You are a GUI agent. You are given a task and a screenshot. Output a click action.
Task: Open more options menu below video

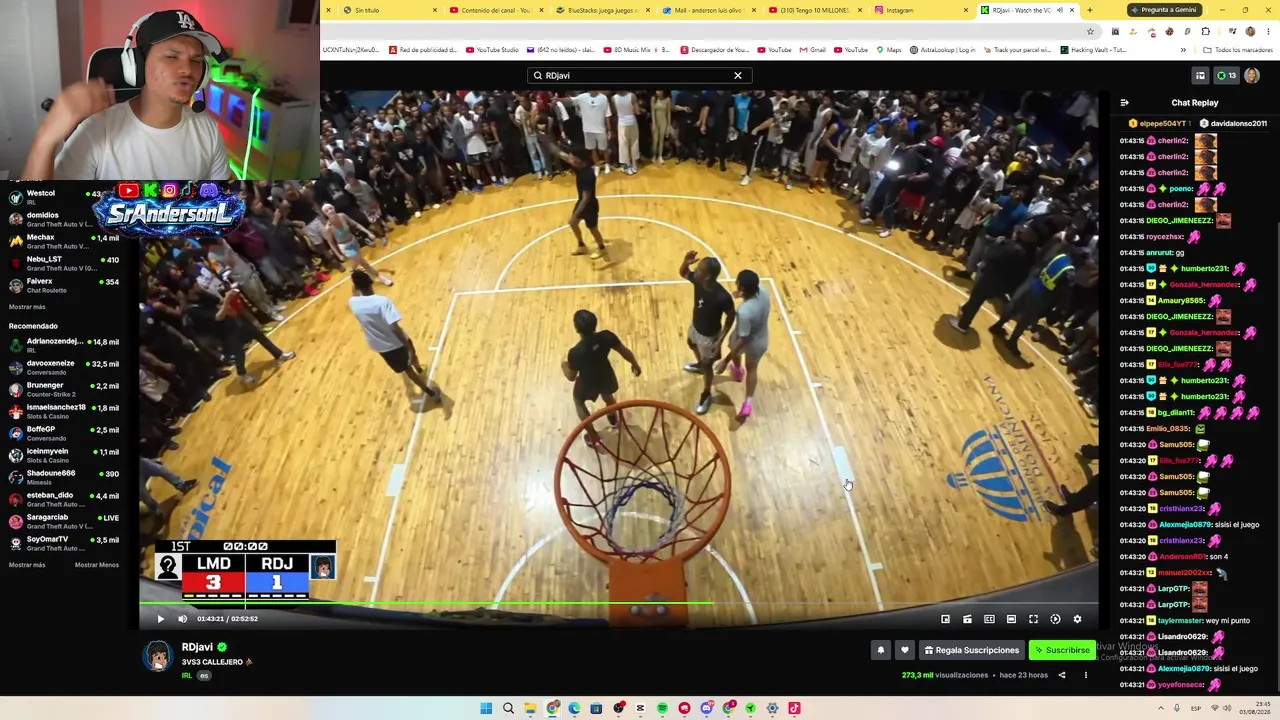click(x=1085, y=675)
